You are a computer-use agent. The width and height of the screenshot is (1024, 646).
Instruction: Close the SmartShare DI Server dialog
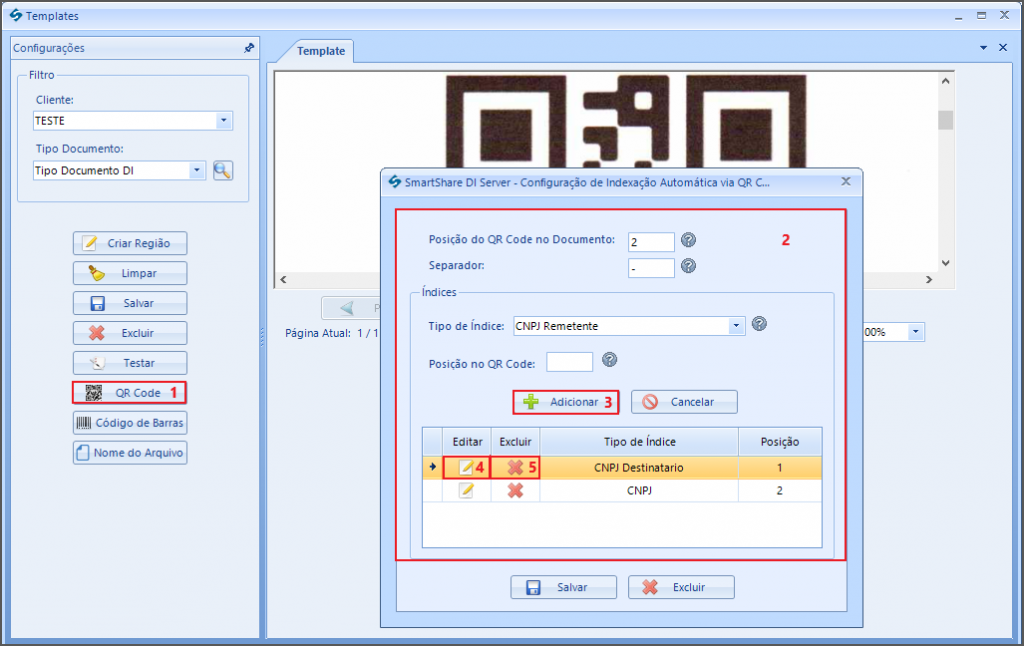tap(846, 182)
